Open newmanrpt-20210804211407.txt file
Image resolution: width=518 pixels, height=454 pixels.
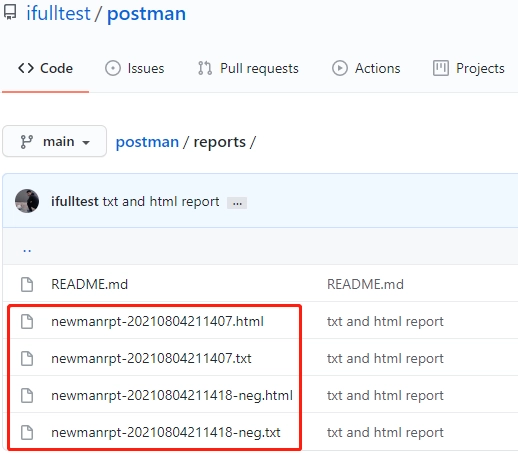(x=151, y=358)
